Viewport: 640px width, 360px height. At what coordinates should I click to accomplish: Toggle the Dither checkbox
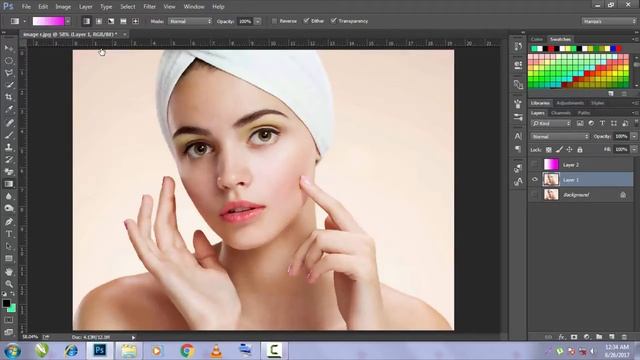pos(306,21)
